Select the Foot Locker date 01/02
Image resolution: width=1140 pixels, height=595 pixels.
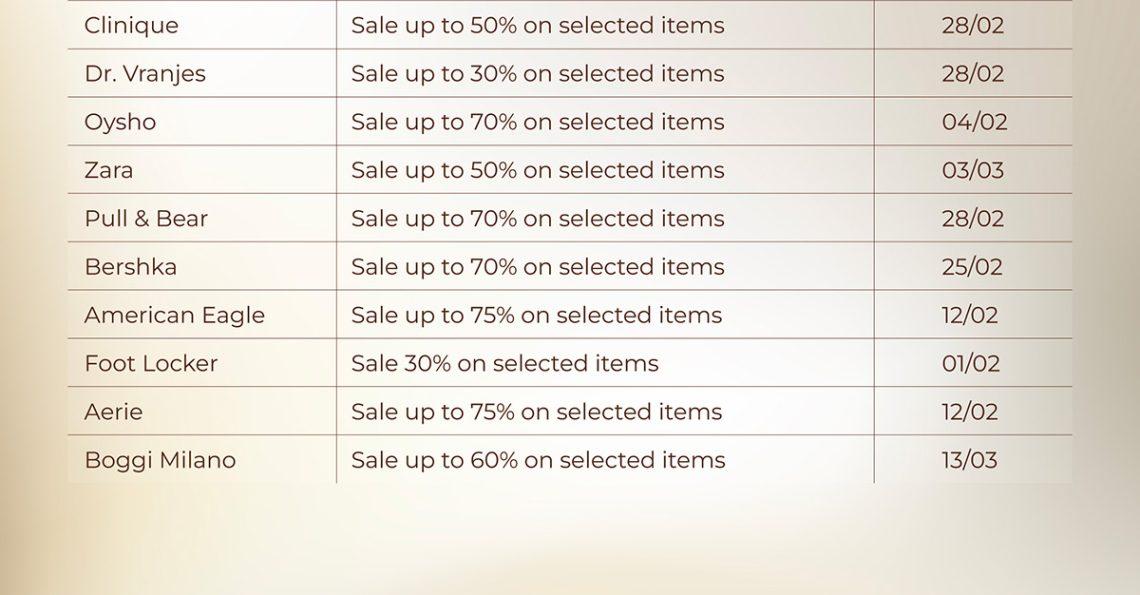pos(970,363)
